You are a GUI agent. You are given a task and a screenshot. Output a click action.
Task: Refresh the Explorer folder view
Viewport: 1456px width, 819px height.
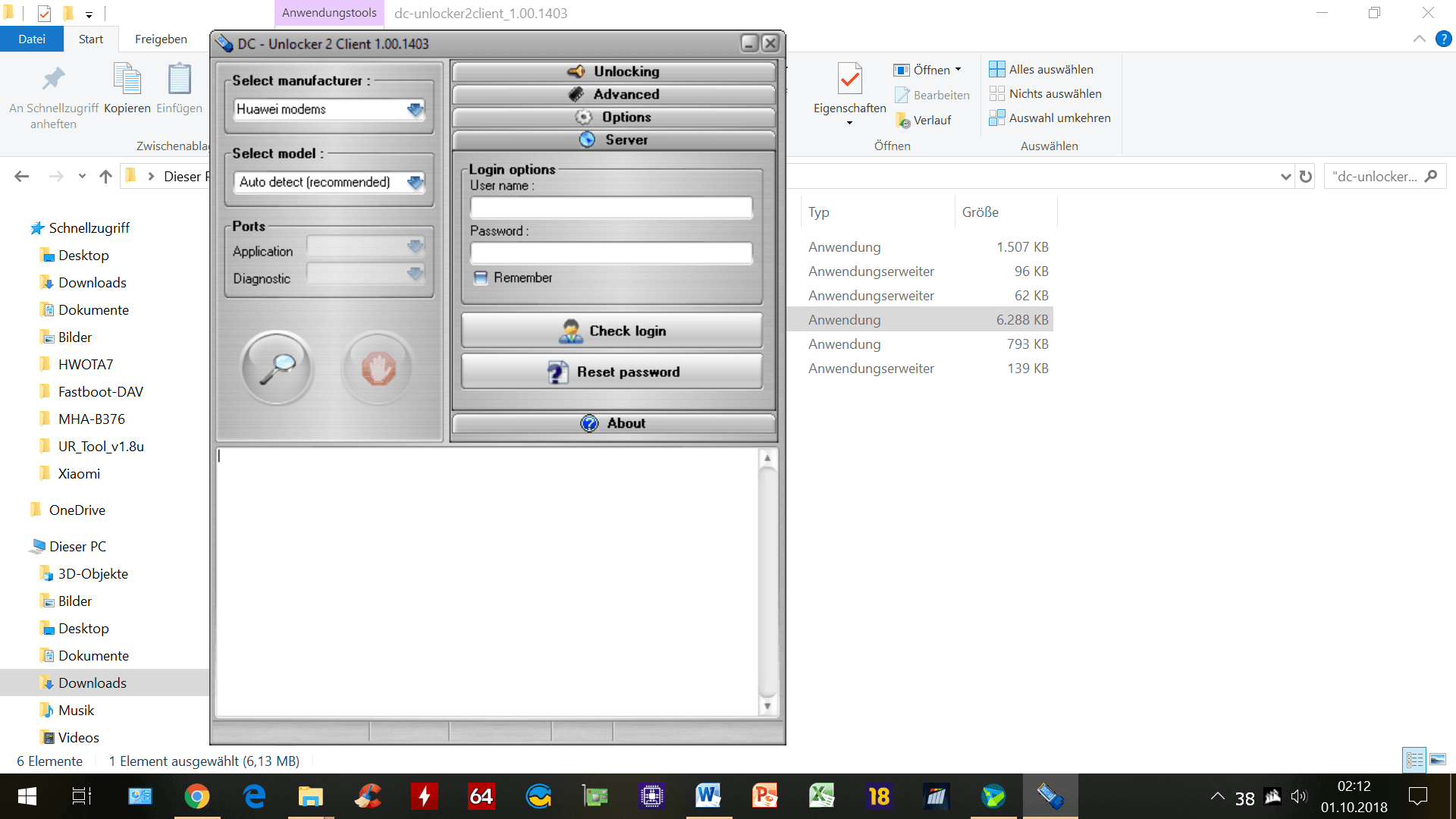point(1305,177)
